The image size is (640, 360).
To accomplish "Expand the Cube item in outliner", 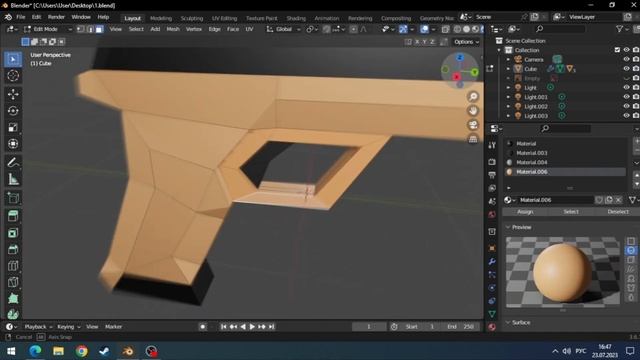I will point(508,69).
